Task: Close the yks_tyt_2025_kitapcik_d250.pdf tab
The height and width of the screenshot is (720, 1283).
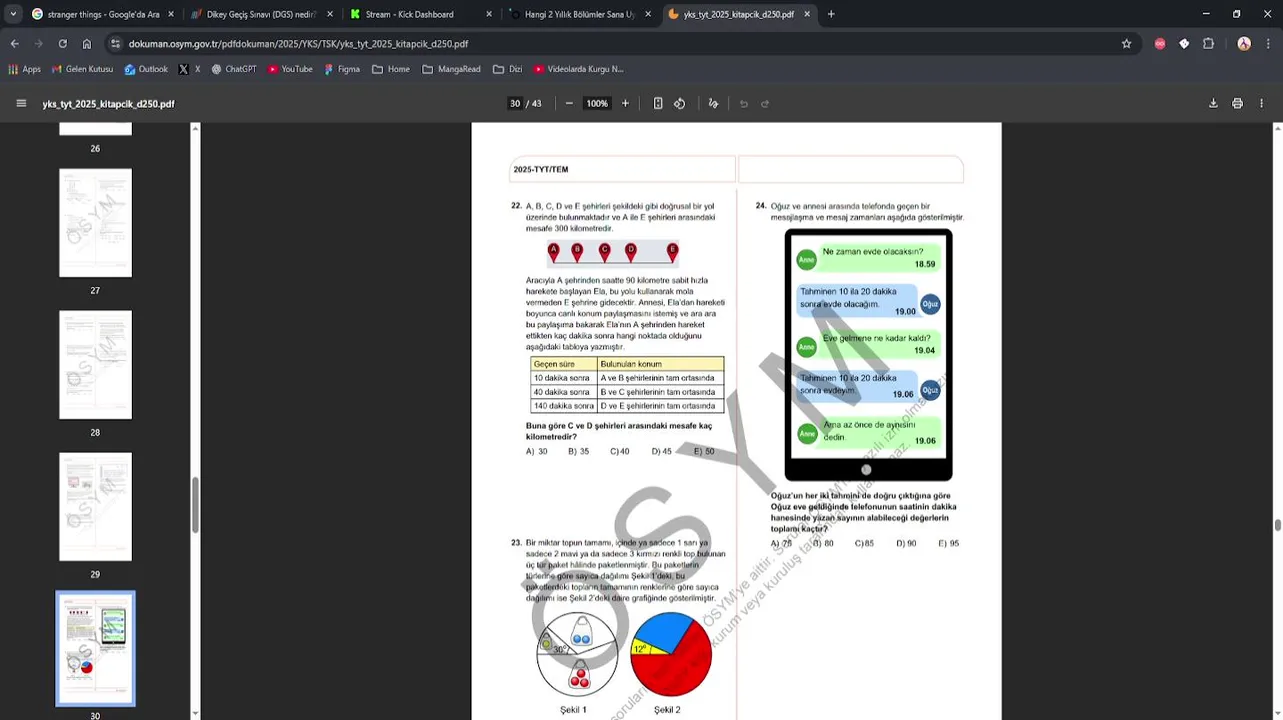Action: (807, 14)
